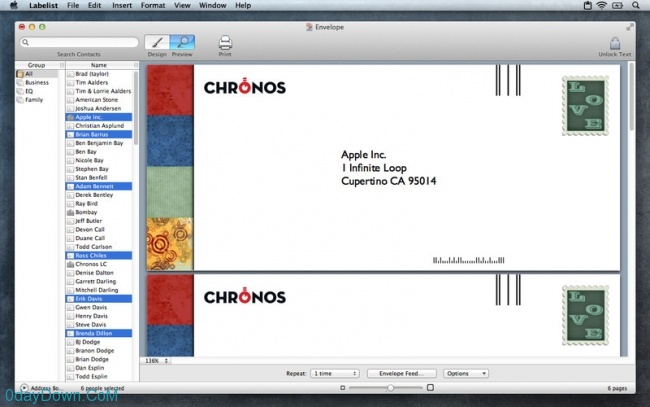Click the Name column header
650x407 pixels.
(x=99, y=65)
